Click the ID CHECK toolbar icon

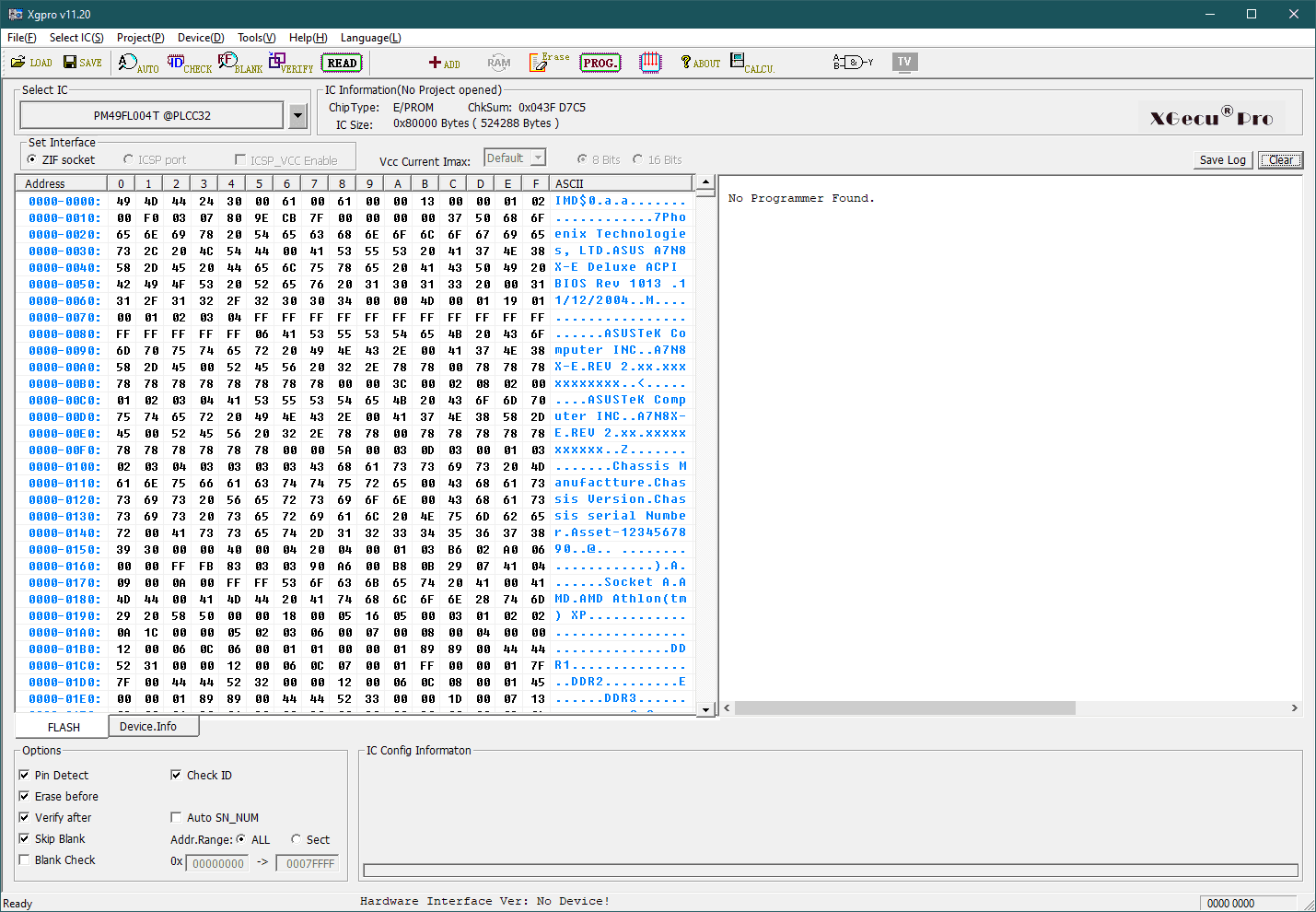pyautogui.click(x=189, y=63)
